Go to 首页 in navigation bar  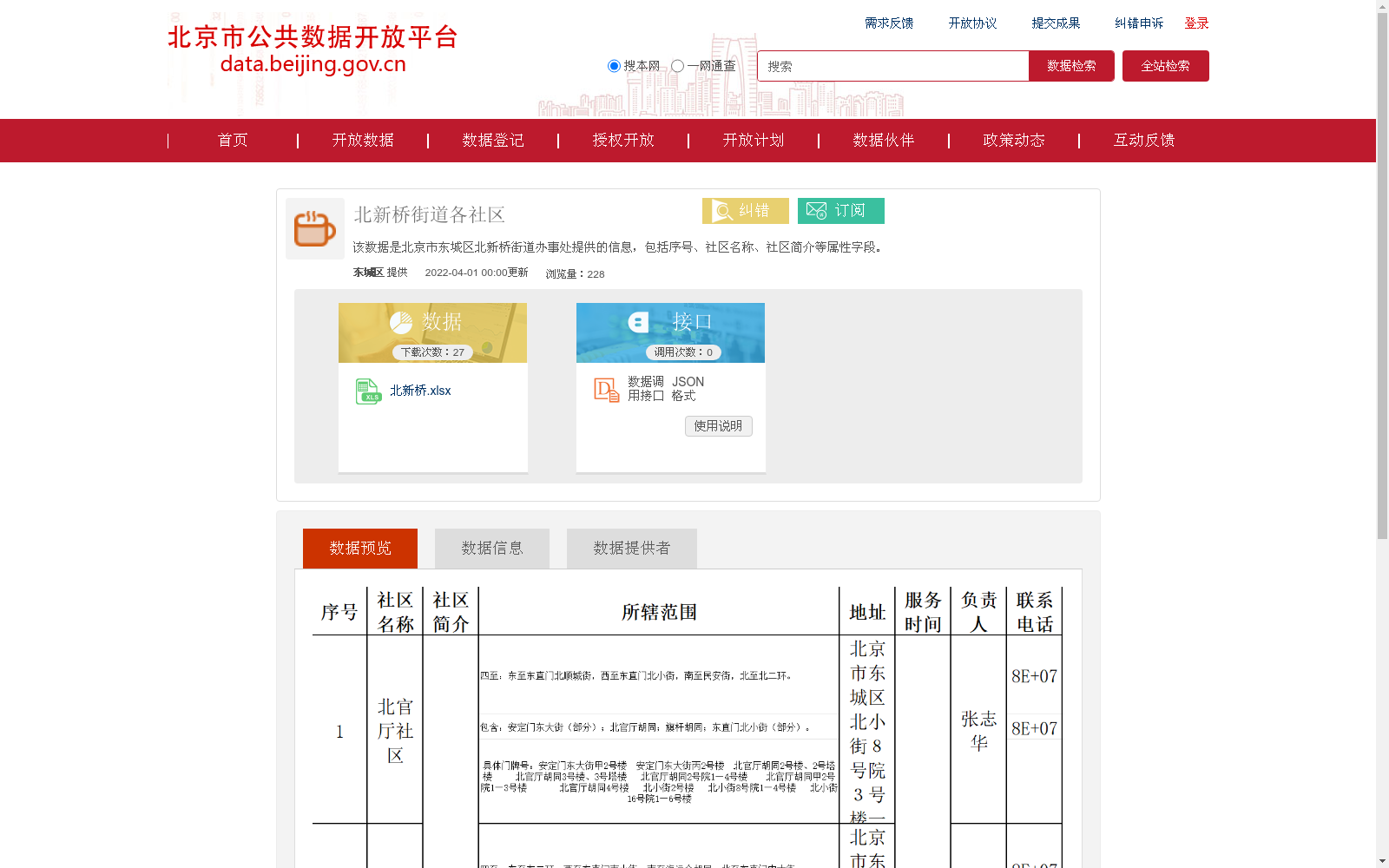click(x=233, y=141)
